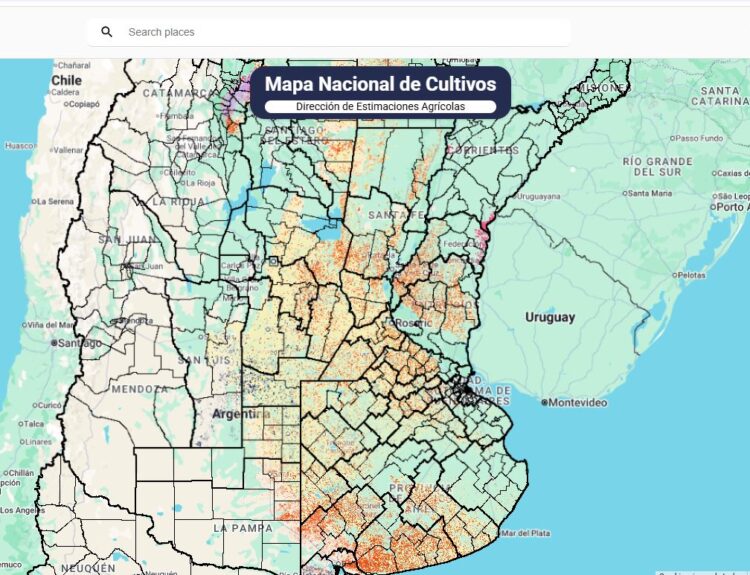Click the San Juan province label
The width and height of the screenshot is (750, 575).
tap(125, 240)
